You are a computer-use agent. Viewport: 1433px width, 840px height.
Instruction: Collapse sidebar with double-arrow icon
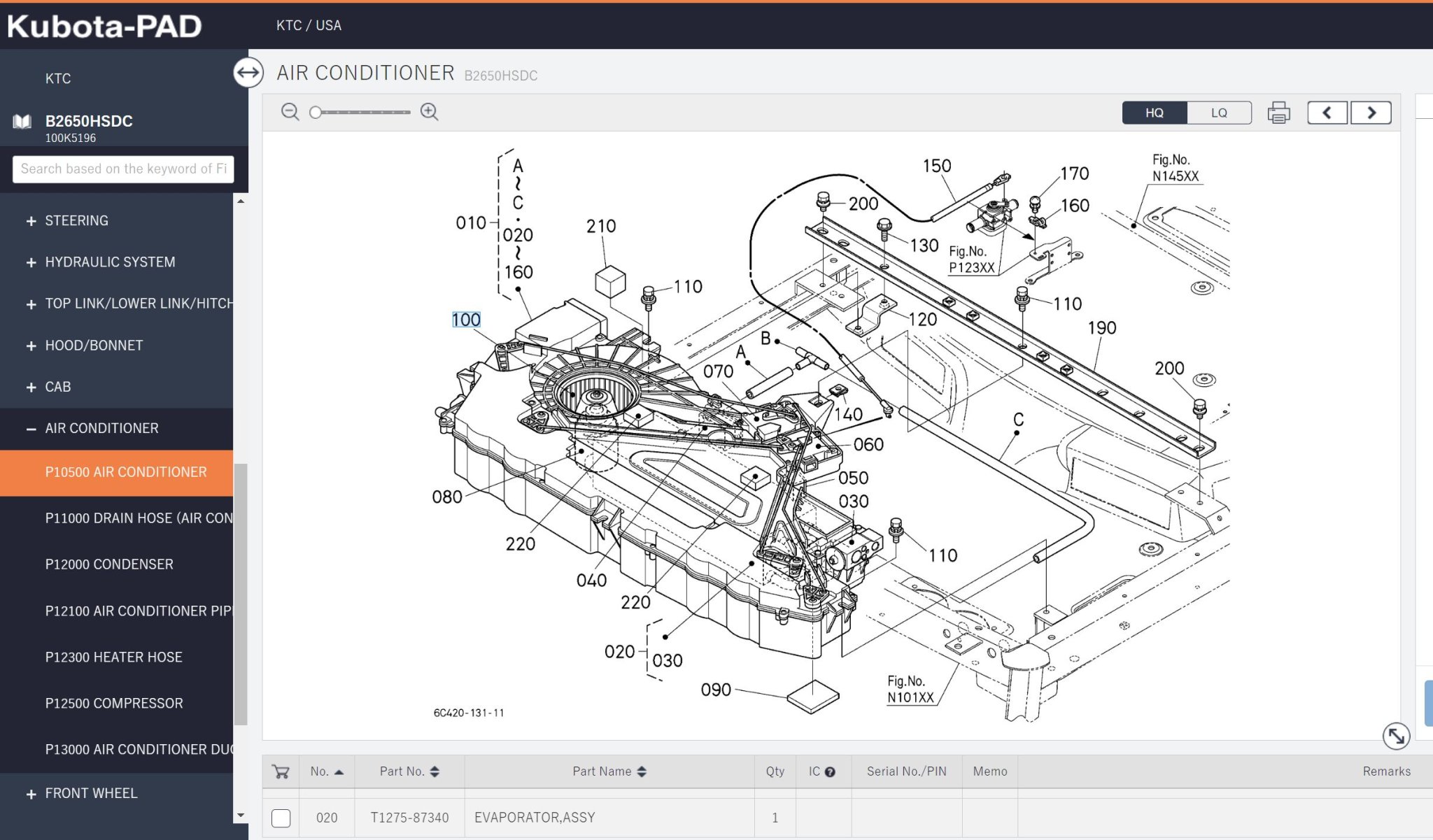pyautogui.click(x=248, y=73)
